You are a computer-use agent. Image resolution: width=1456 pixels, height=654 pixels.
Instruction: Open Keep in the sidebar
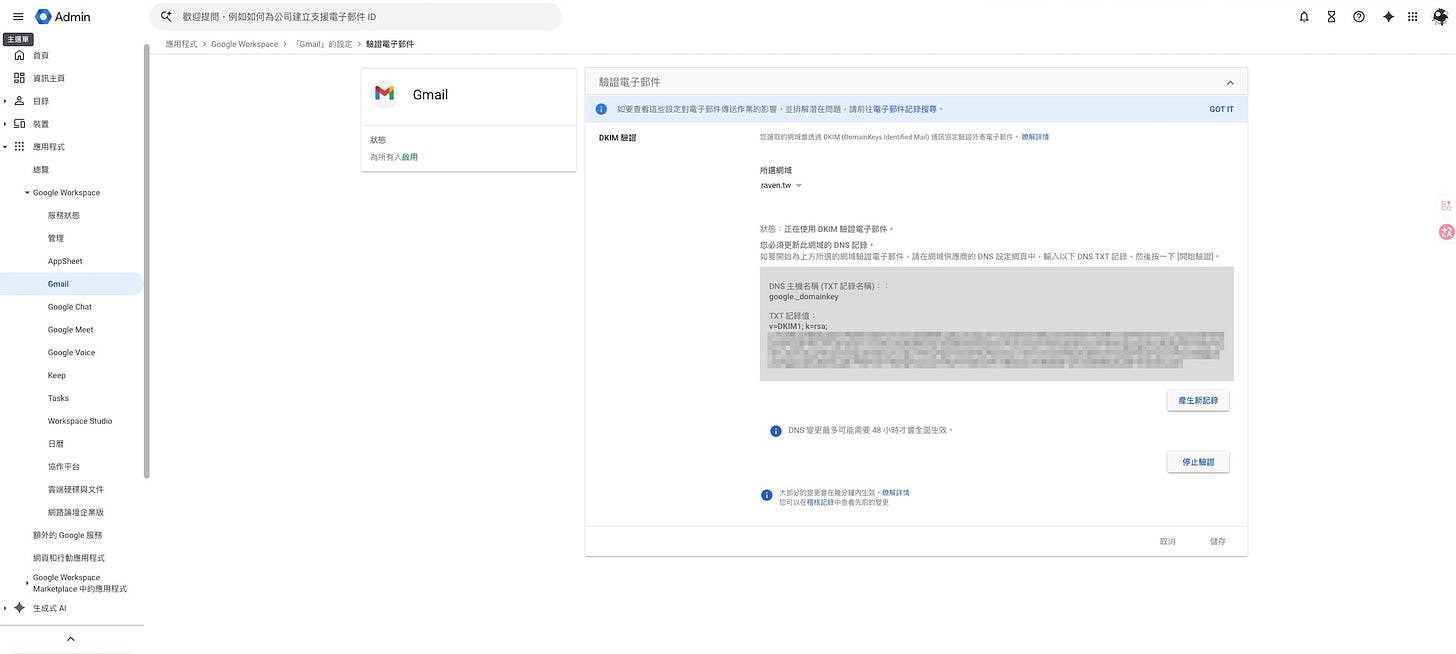point(57,375)
